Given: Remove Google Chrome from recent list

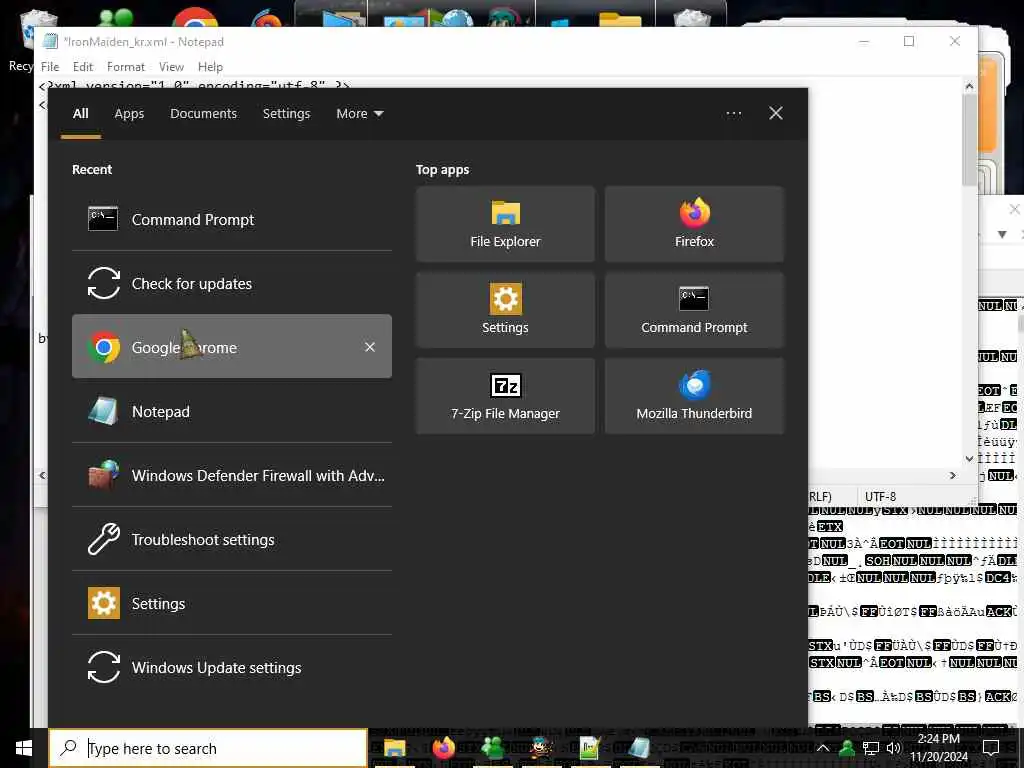Looking at the screenshot, I should click(x=370, y=347).
